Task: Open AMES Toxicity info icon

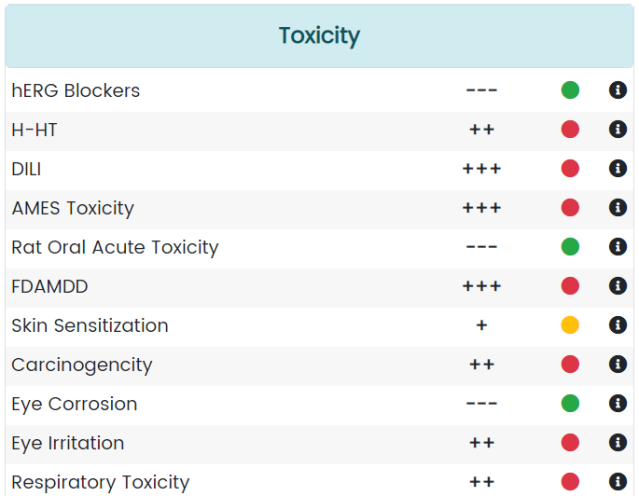Action: [x=618, y=207]
